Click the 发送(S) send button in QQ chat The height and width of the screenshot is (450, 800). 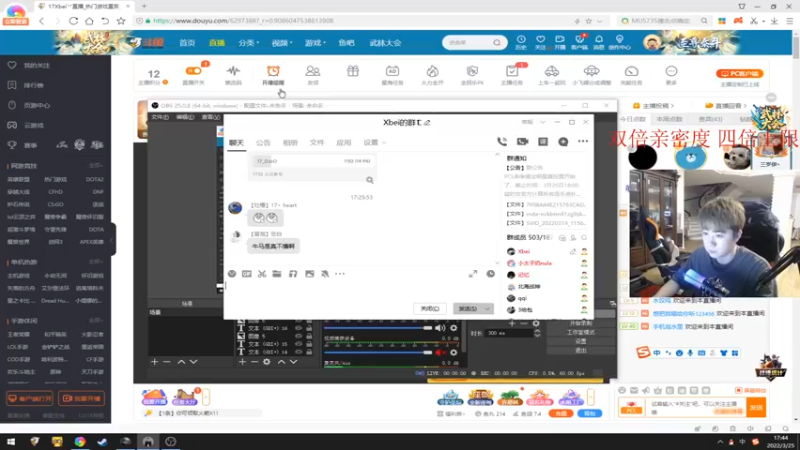(x=468, y=309)
